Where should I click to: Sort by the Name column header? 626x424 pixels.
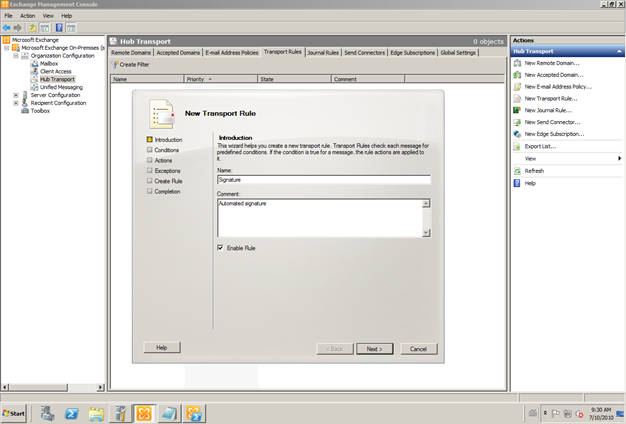[147, 79]
